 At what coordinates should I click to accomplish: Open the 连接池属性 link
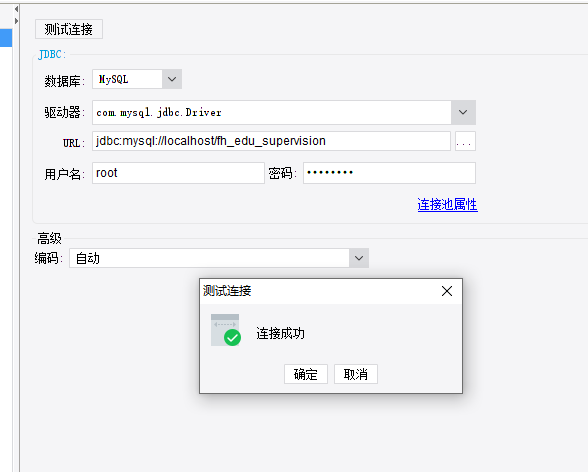coord(447,205)
